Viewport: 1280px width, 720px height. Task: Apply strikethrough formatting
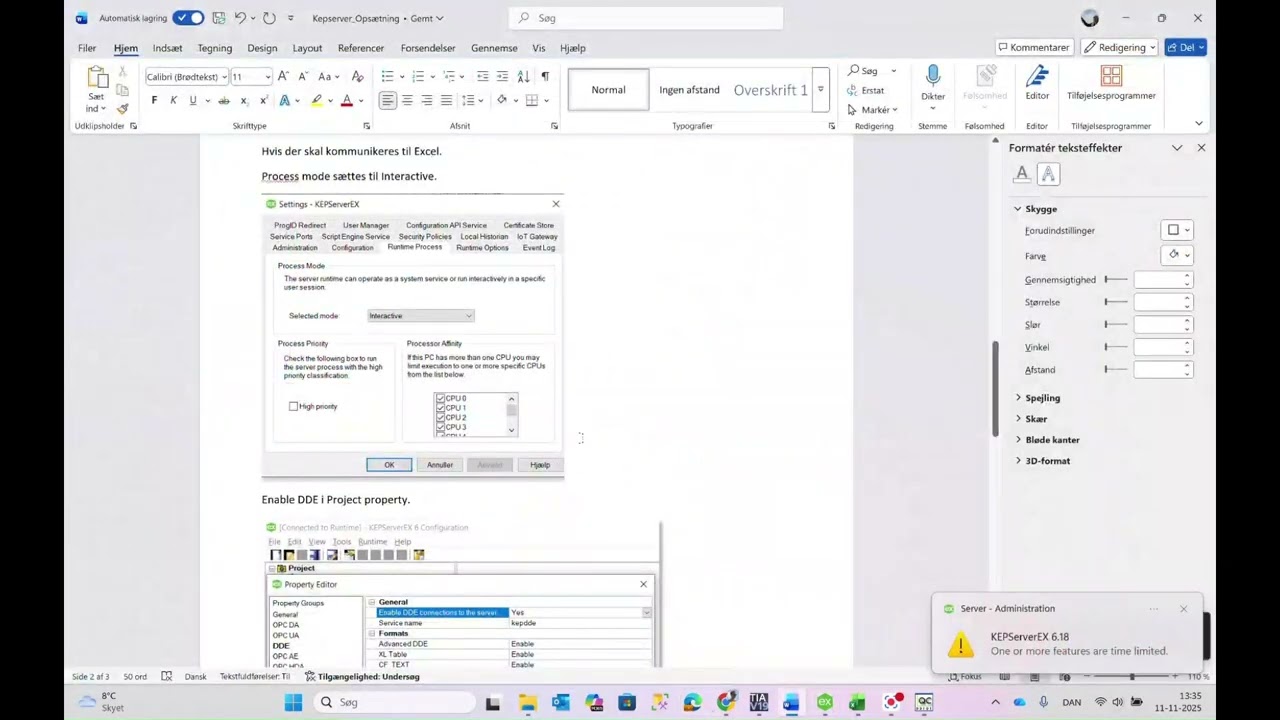click(x=224, y=100)
